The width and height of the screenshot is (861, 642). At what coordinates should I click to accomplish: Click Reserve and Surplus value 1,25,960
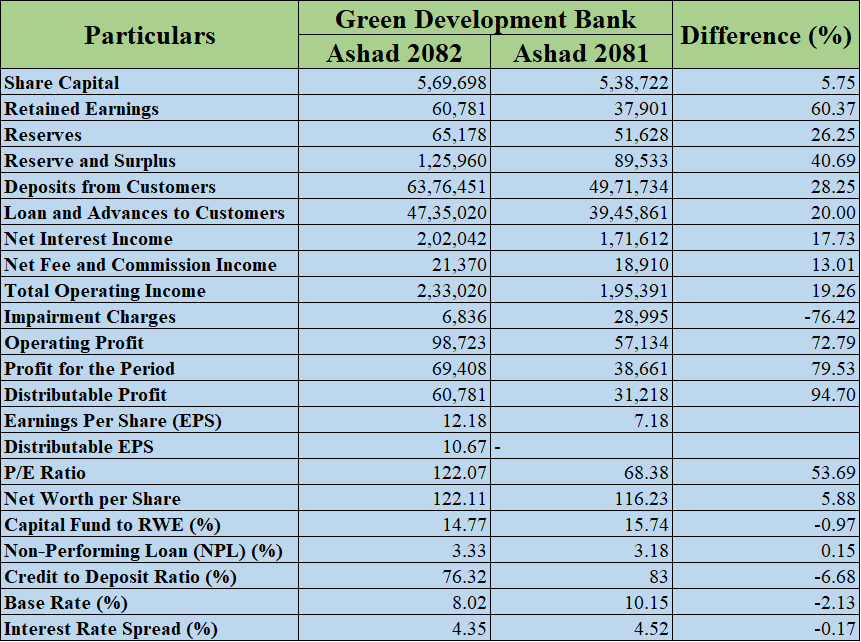tap(452, 161)
